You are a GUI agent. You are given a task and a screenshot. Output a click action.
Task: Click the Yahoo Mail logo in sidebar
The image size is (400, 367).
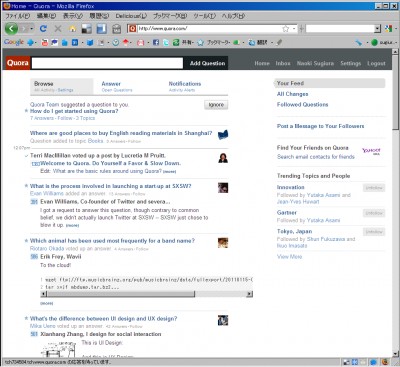pos(371,151)
